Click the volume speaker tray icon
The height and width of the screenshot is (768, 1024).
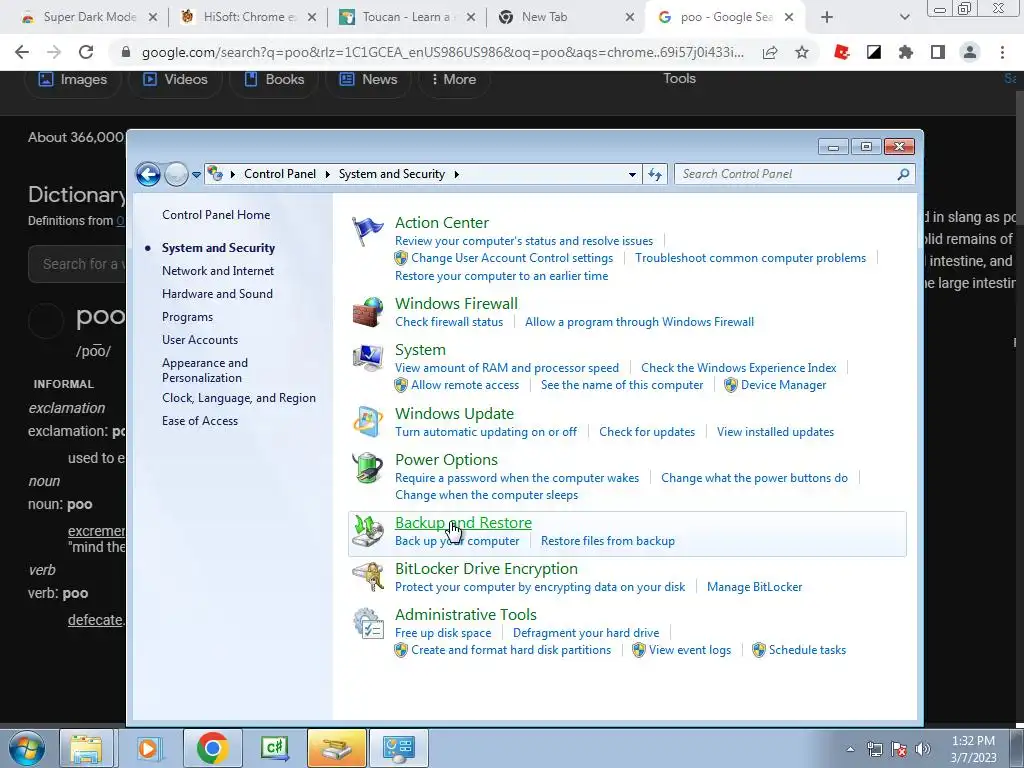point(923,748)
